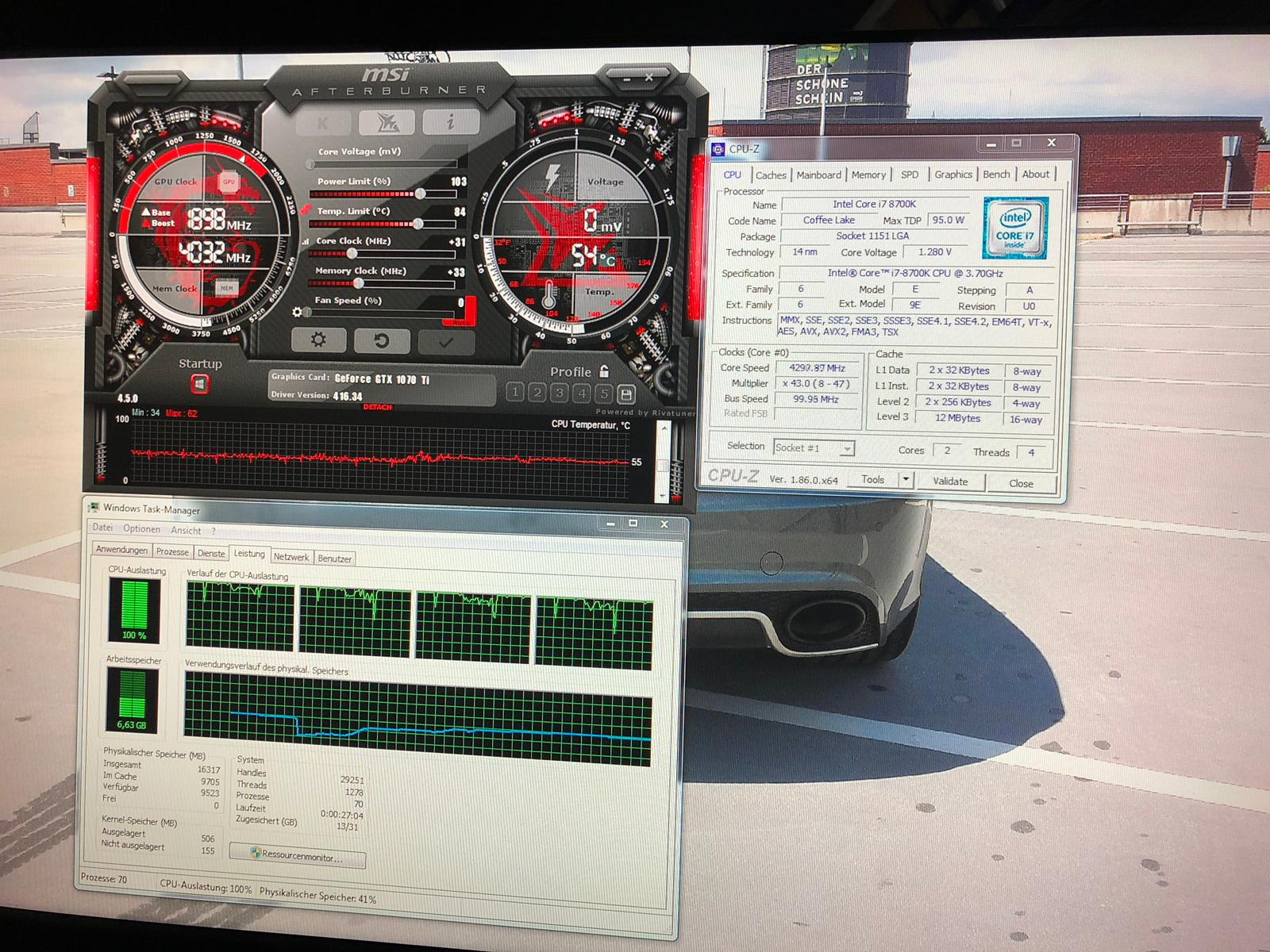Switch to Anwendungen tab

pyautogui.click(x=121, y=550)
